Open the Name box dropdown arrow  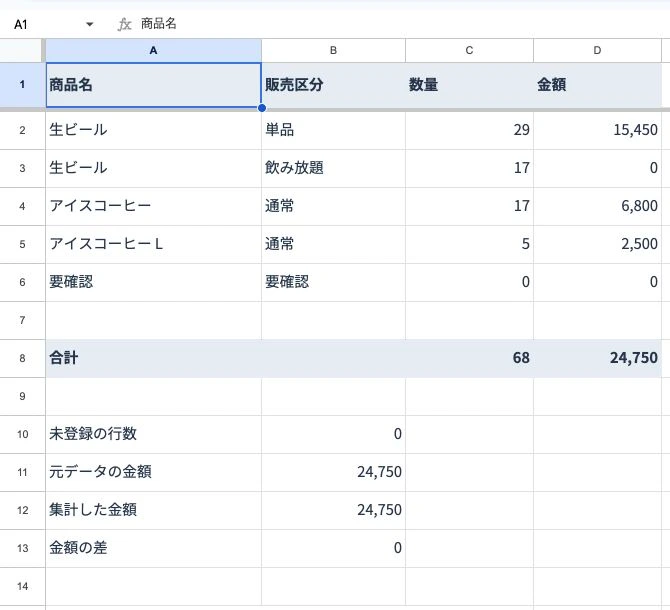(x=89, y=24)
